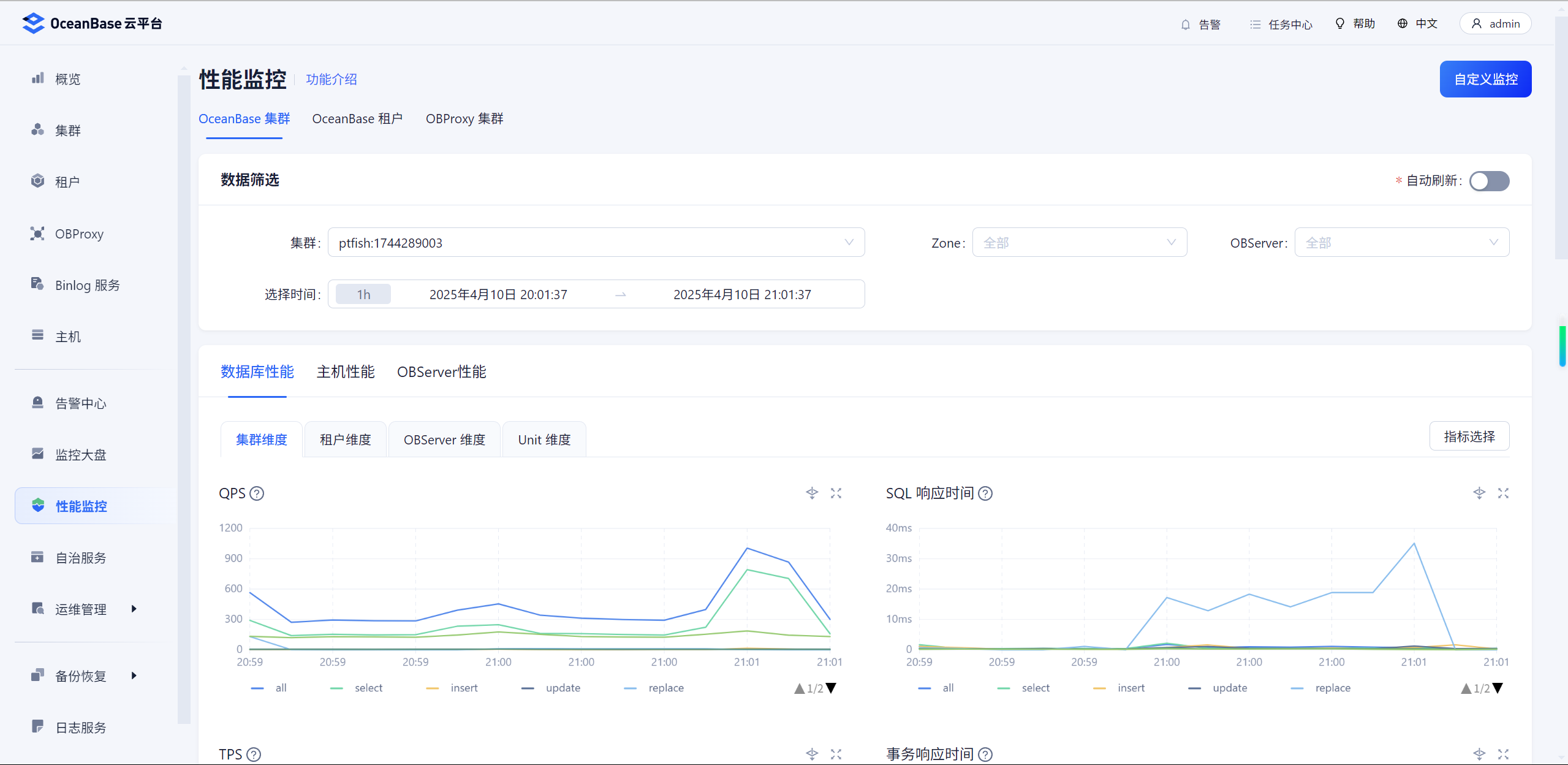This screenshot has height=765, width=1568.
Task: Open the Zone dropdown
Action: pyautogui.click(x=1079, y=243)
